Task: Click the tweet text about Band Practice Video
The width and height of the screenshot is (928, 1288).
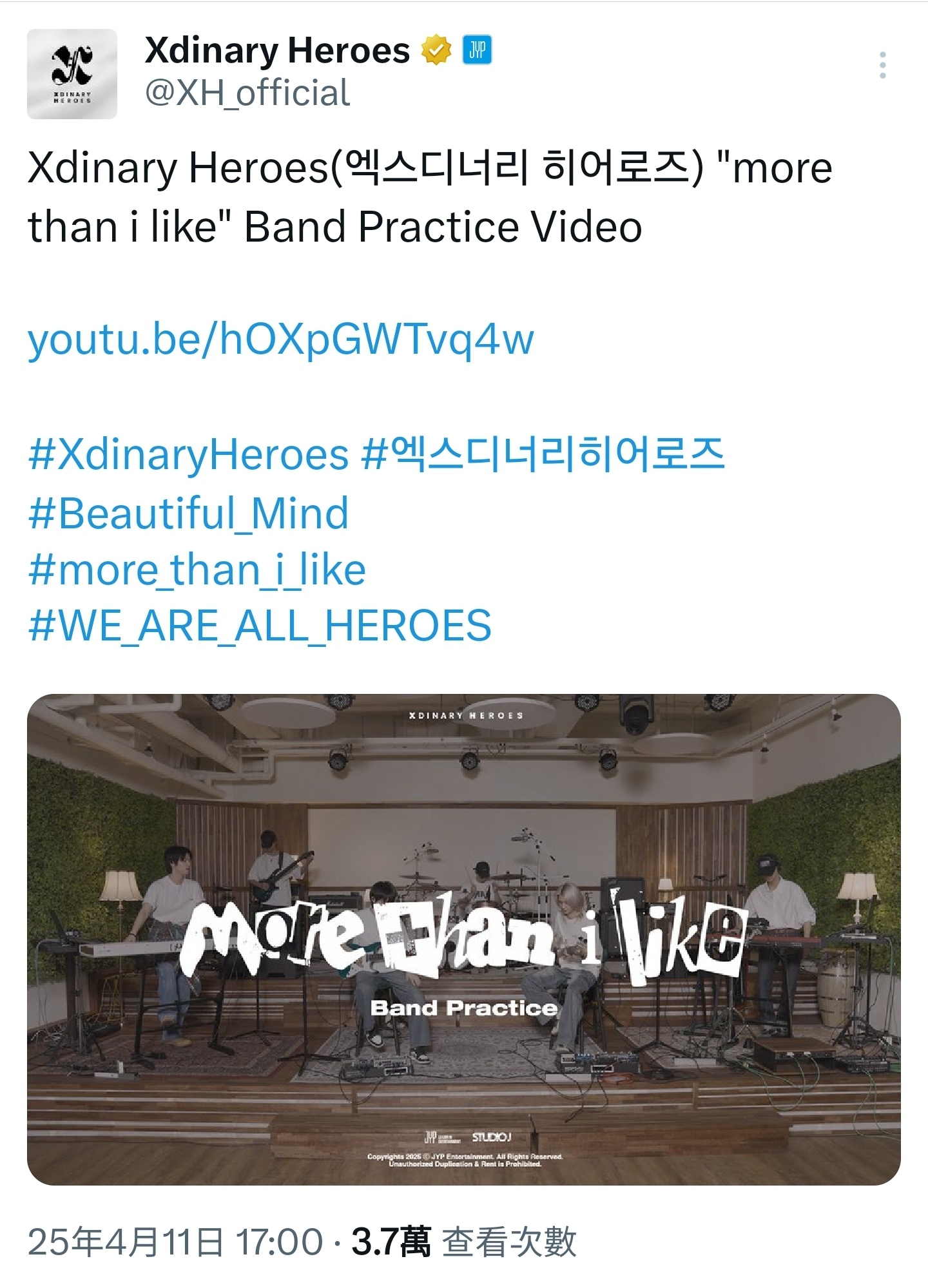Action: 430,198
